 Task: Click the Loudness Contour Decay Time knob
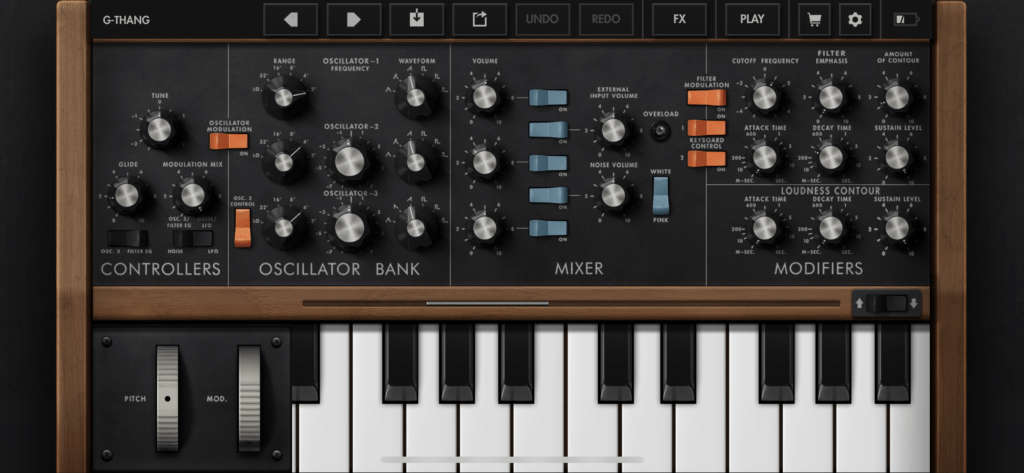point(831,228)
